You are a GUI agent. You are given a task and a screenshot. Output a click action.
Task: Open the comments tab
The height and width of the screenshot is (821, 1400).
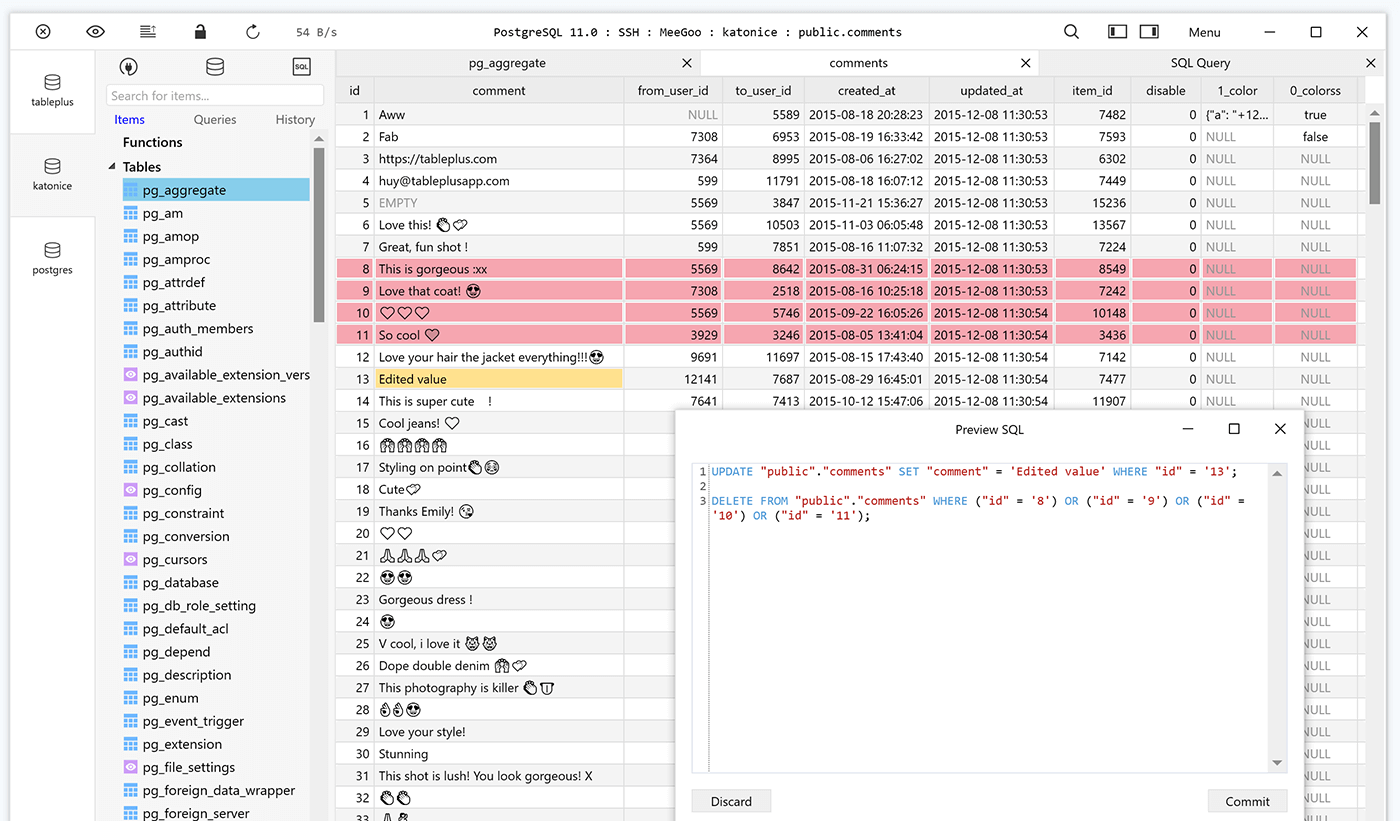[858, 63]
